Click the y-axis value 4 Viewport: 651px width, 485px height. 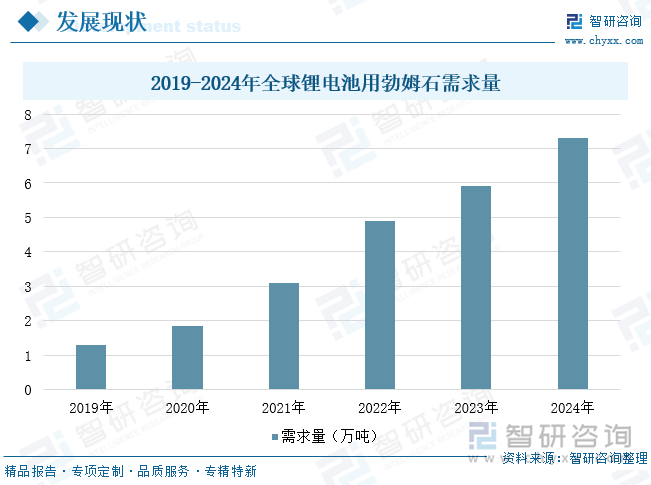point(28,252)
